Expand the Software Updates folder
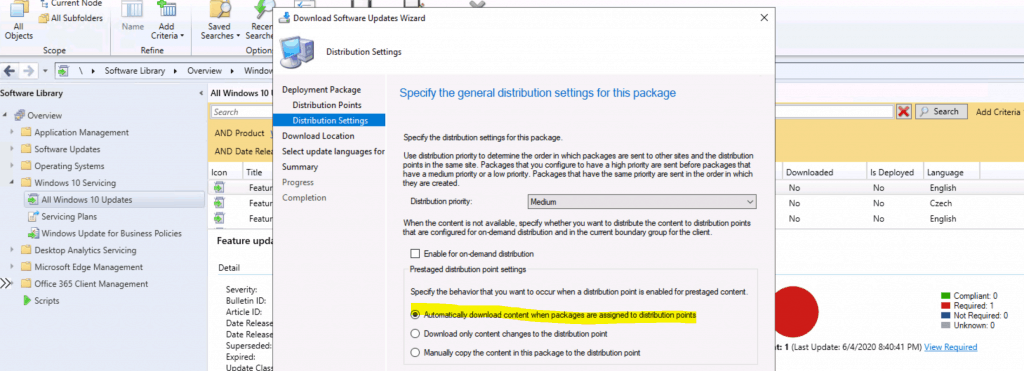1024x371 pixels. pyautogui.click(x=11, y=150)
